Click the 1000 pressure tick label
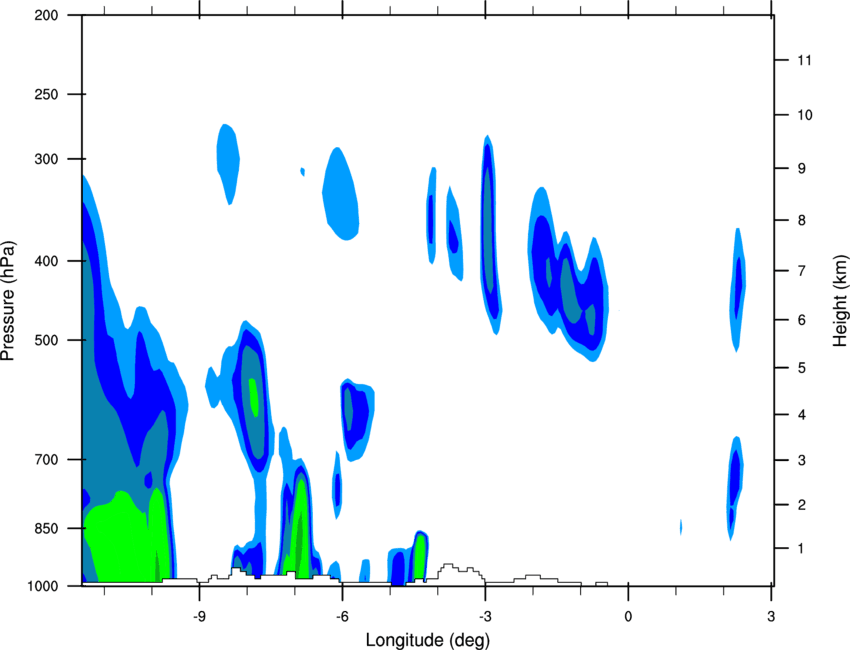The width and height of the screenshot is (850, 650). pos(42,586)
